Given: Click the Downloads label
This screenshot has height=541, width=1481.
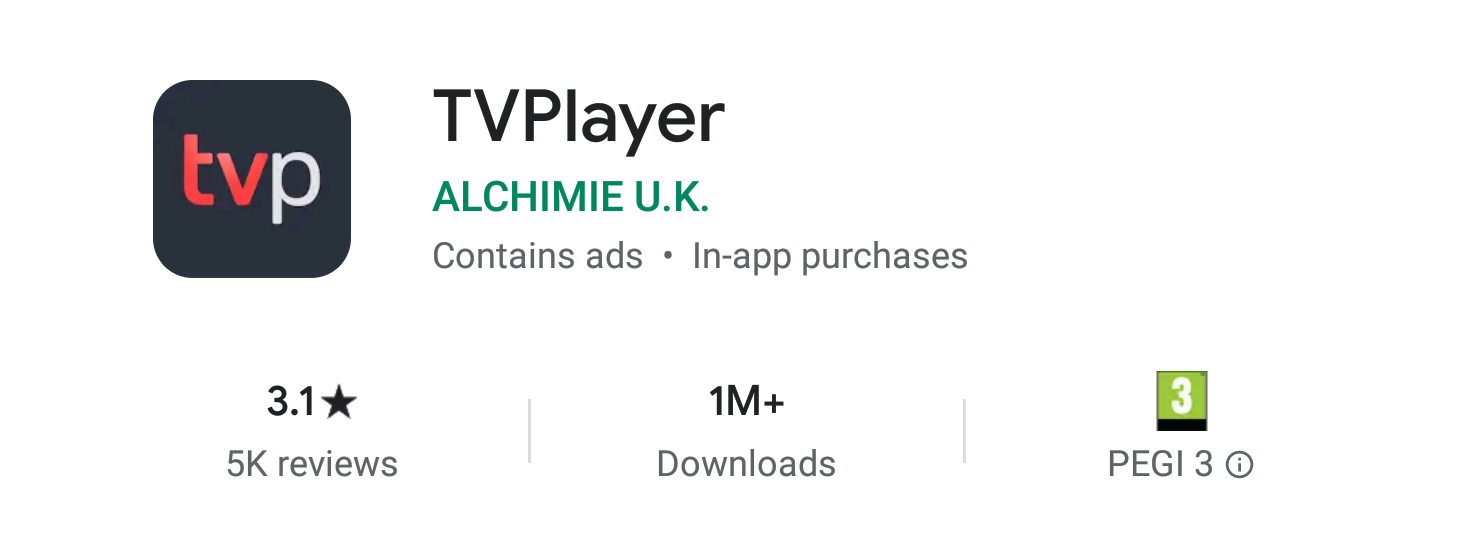Looking at the screenshot, I should point(746,465).
